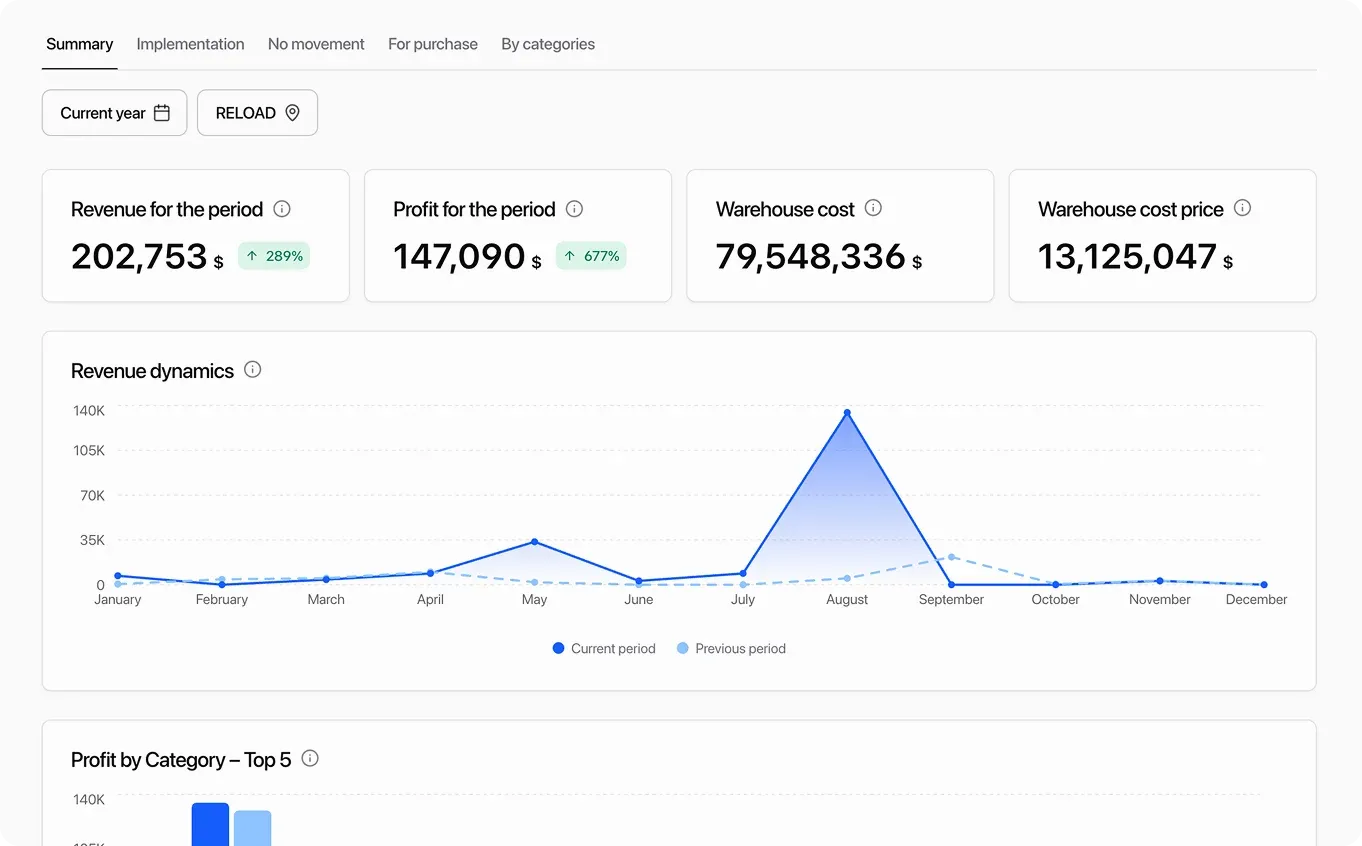Toggle Current period series in chart legend
Screen dimensions: 1362x846
[x=604, y=648]
